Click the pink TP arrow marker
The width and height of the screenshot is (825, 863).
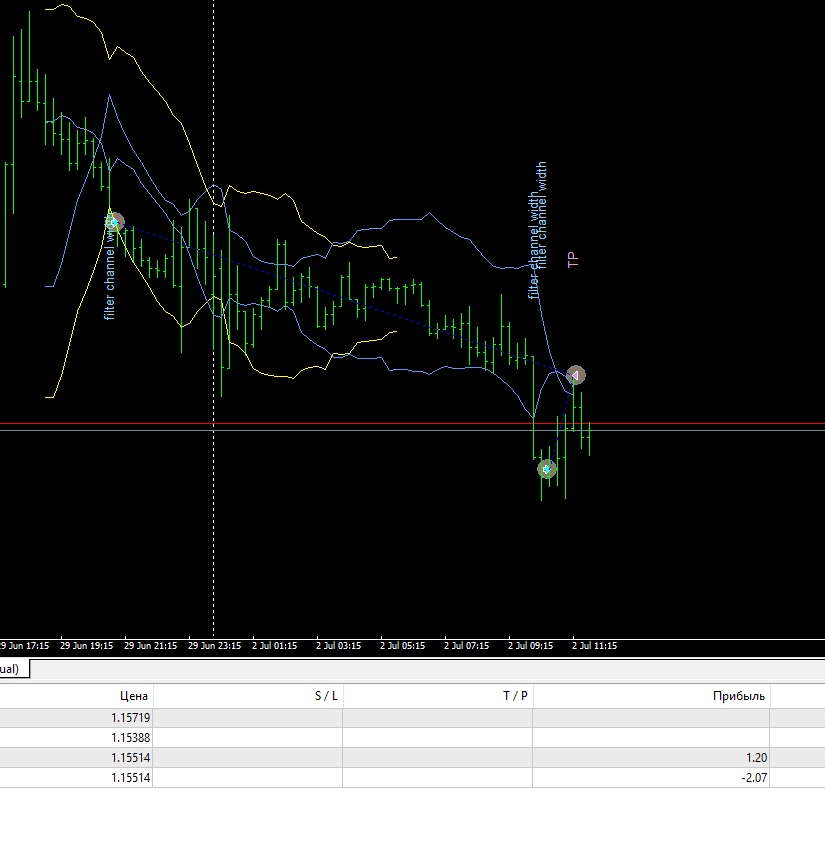[x=575, y=375]
